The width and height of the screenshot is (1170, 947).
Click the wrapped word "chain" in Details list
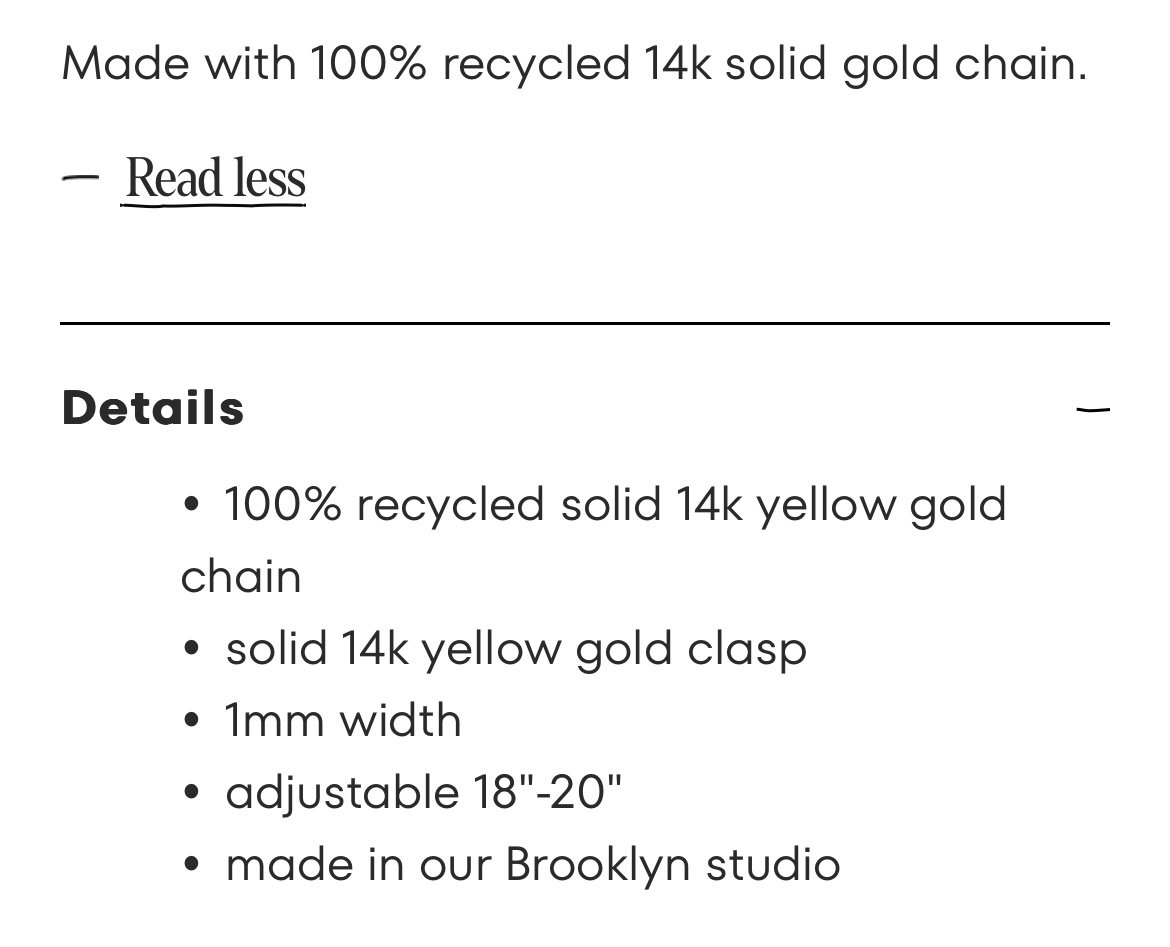[241, 576]
